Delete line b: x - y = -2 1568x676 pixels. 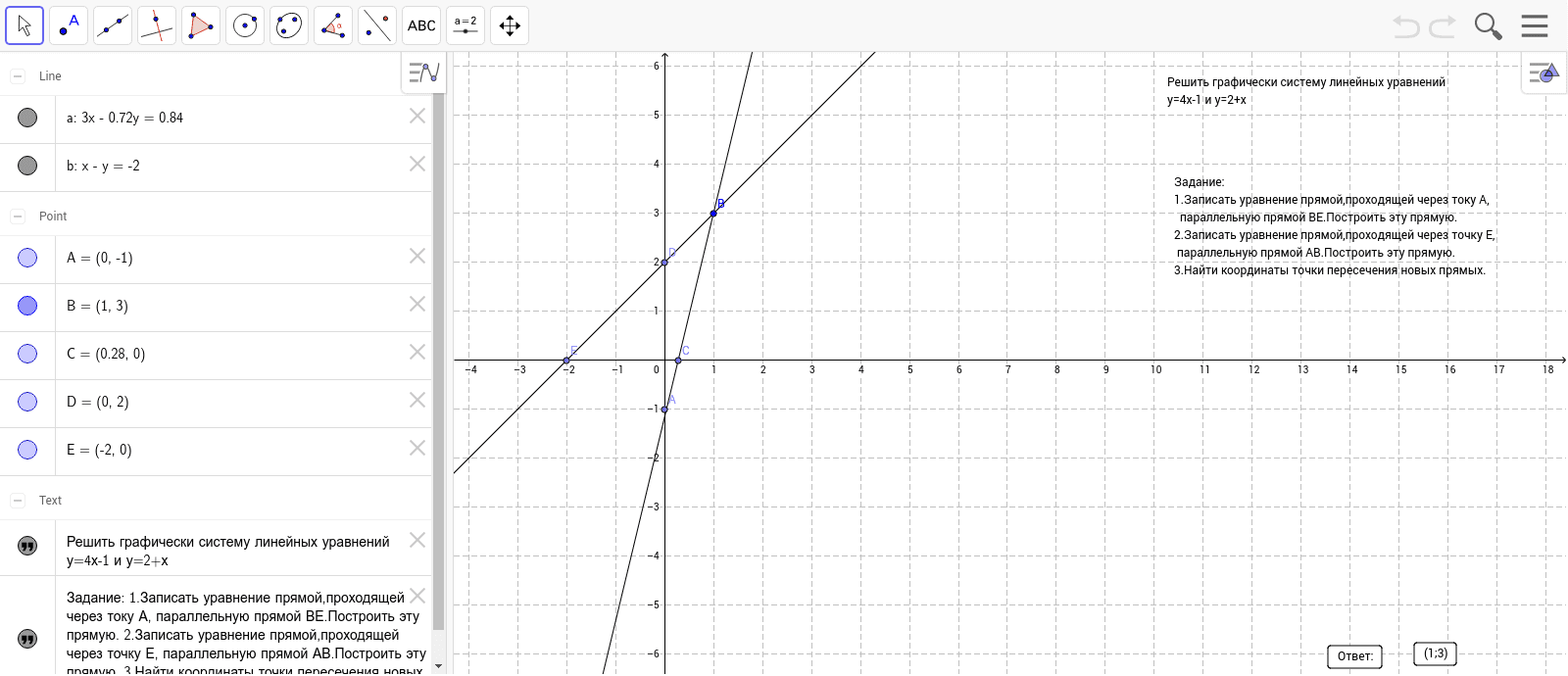coord(417,164)
